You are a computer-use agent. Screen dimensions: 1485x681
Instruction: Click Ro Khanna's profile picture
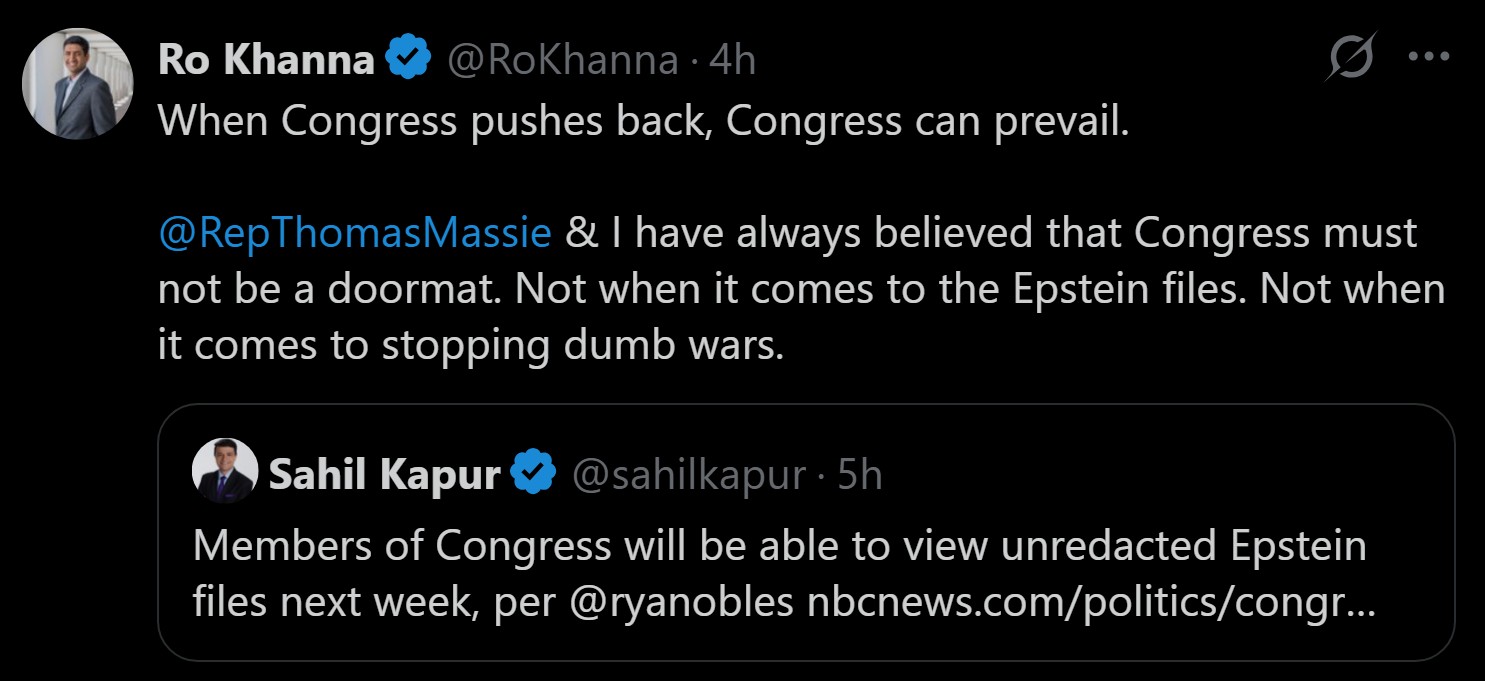coord(78,84)
